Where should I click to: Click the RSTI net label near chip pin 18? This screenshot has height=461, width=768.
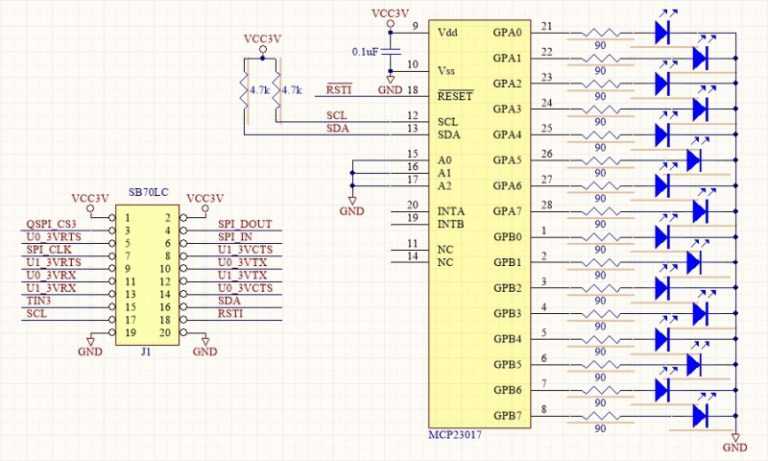tap(339, 90)
